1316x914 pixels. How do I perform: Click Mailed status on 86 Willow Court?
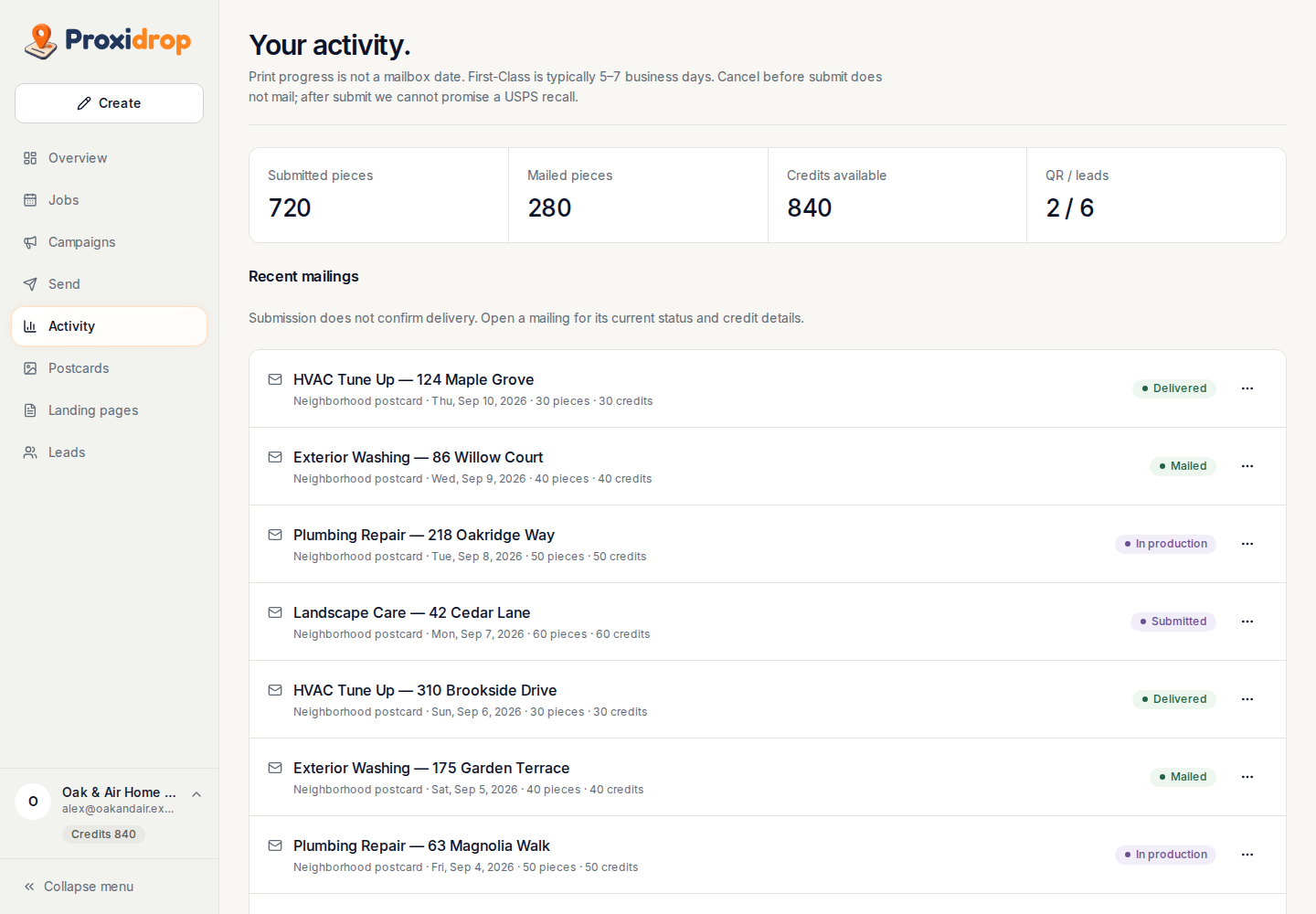[1183, 466]
